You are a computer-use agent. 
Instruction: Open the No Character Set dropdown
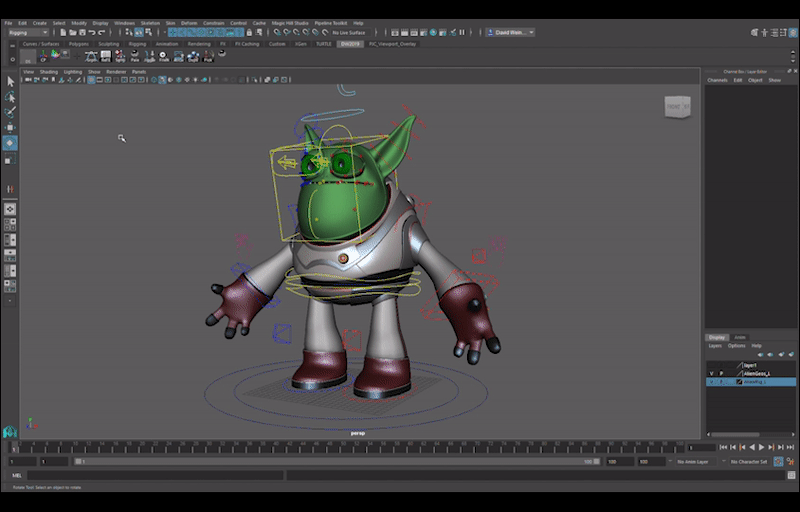pyautogui.click(x=748, y=462)
